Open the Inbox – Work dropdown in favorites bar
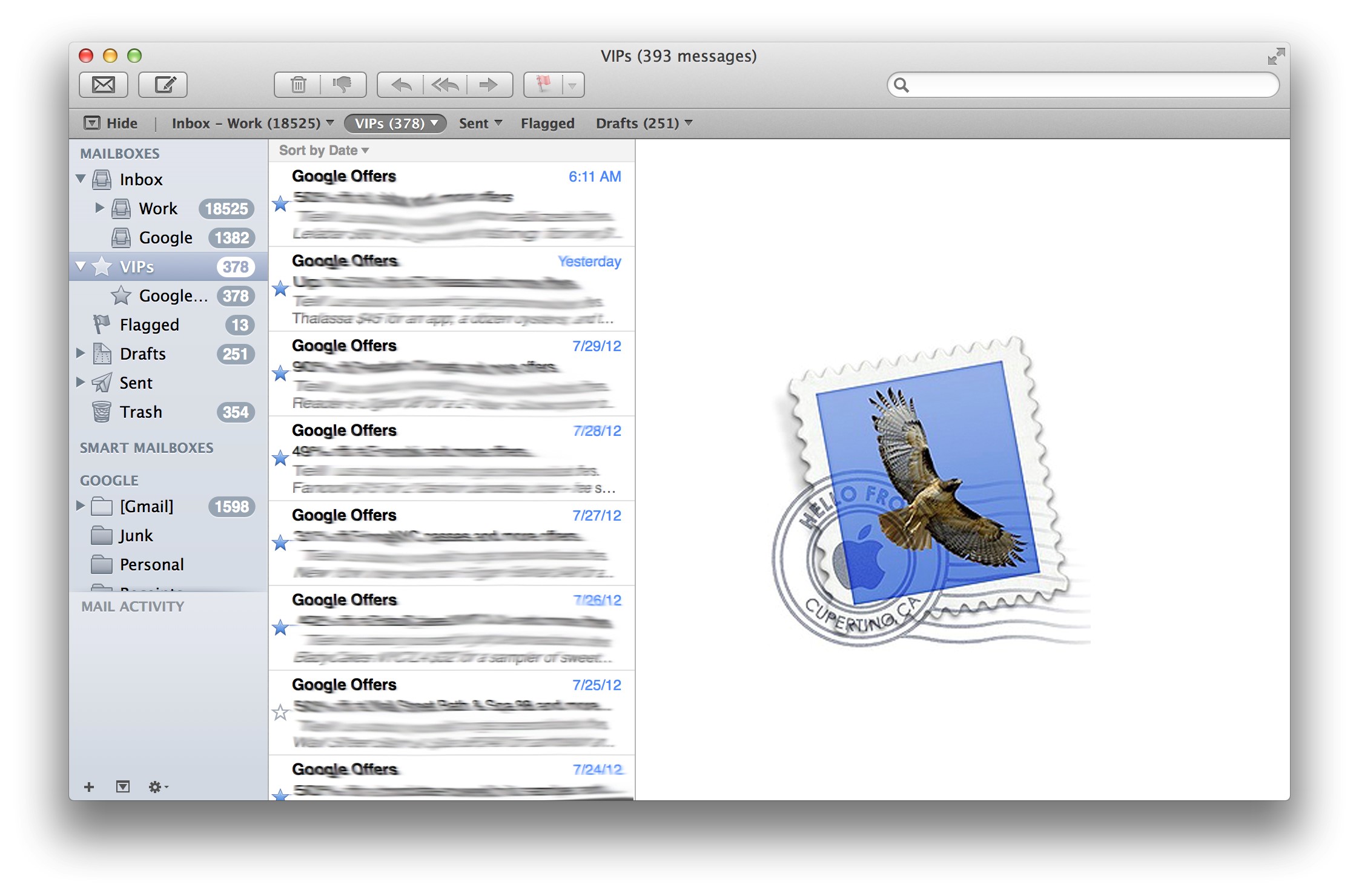This screenshot has height=896, width=1359. pos(251,123)
